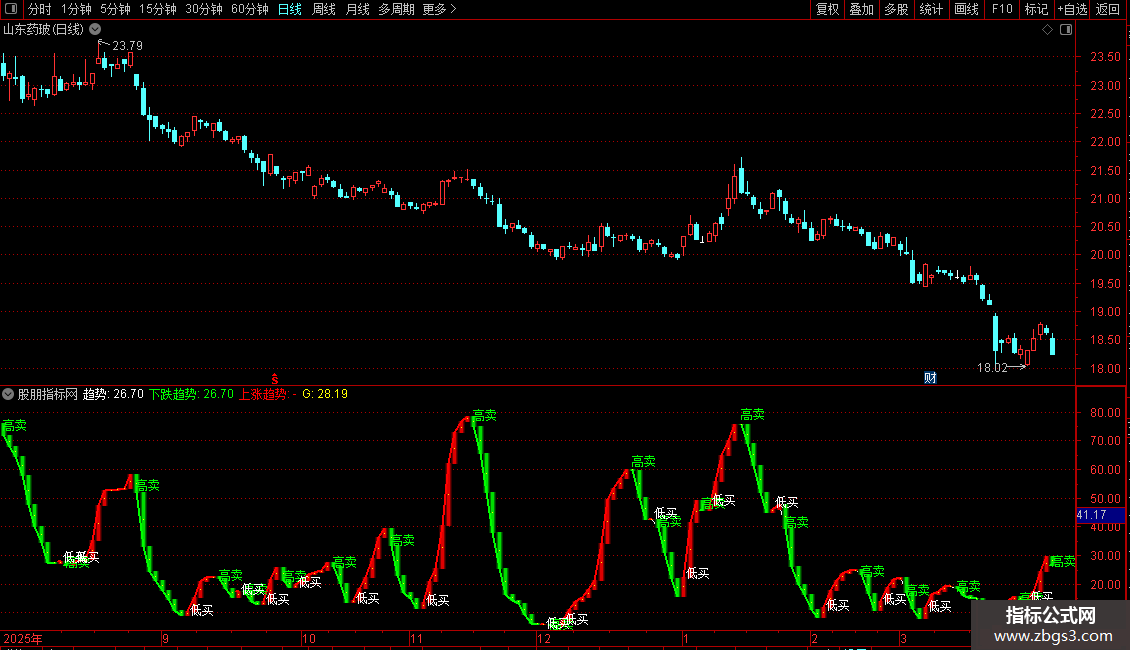Open the 统计 statistics tool
The height and width of the screenshot is (650, 1130).
point(931,9)
